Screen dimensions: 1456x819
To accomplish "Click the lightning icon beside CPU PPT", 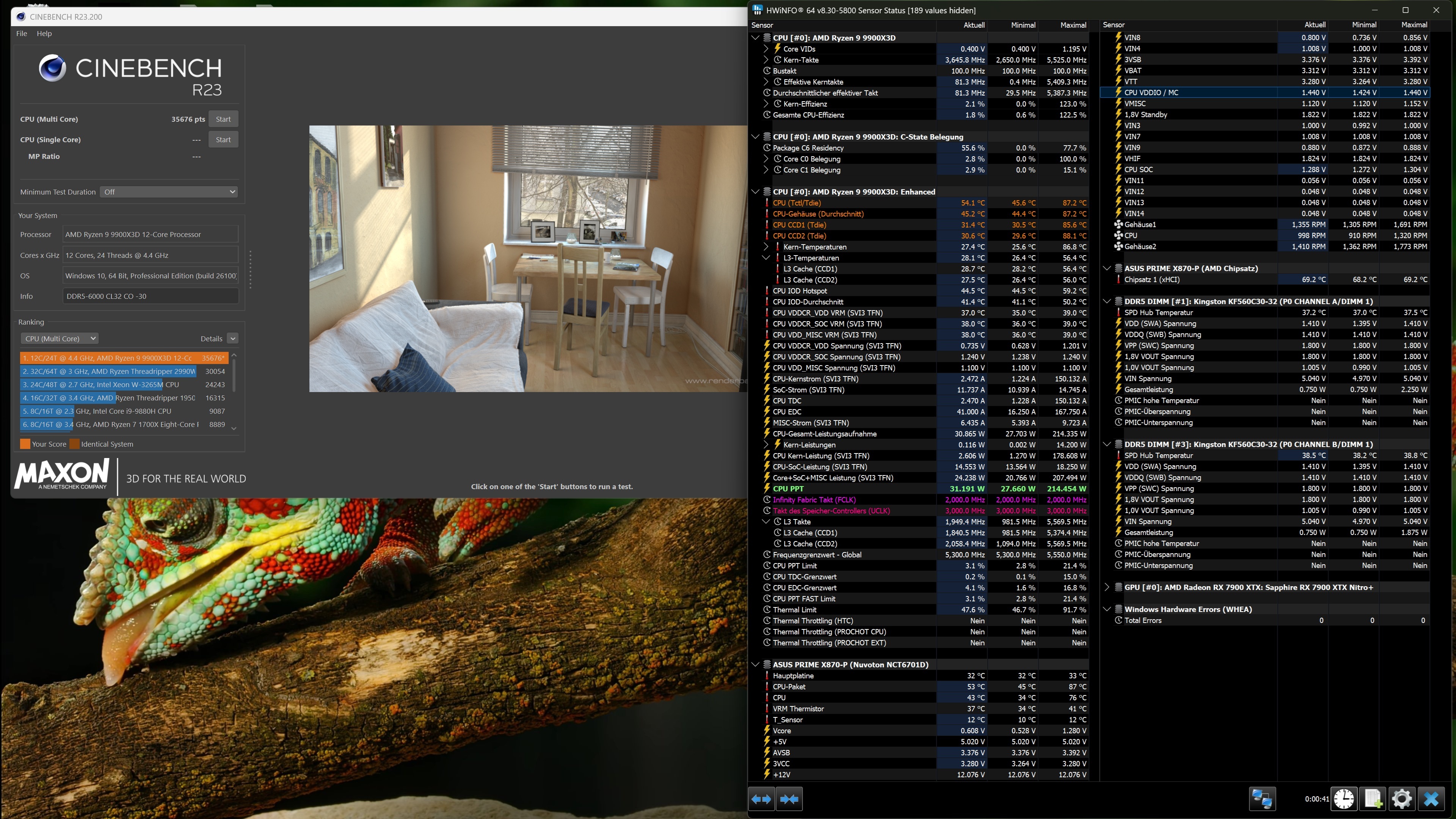I will (x=767, y=488).
